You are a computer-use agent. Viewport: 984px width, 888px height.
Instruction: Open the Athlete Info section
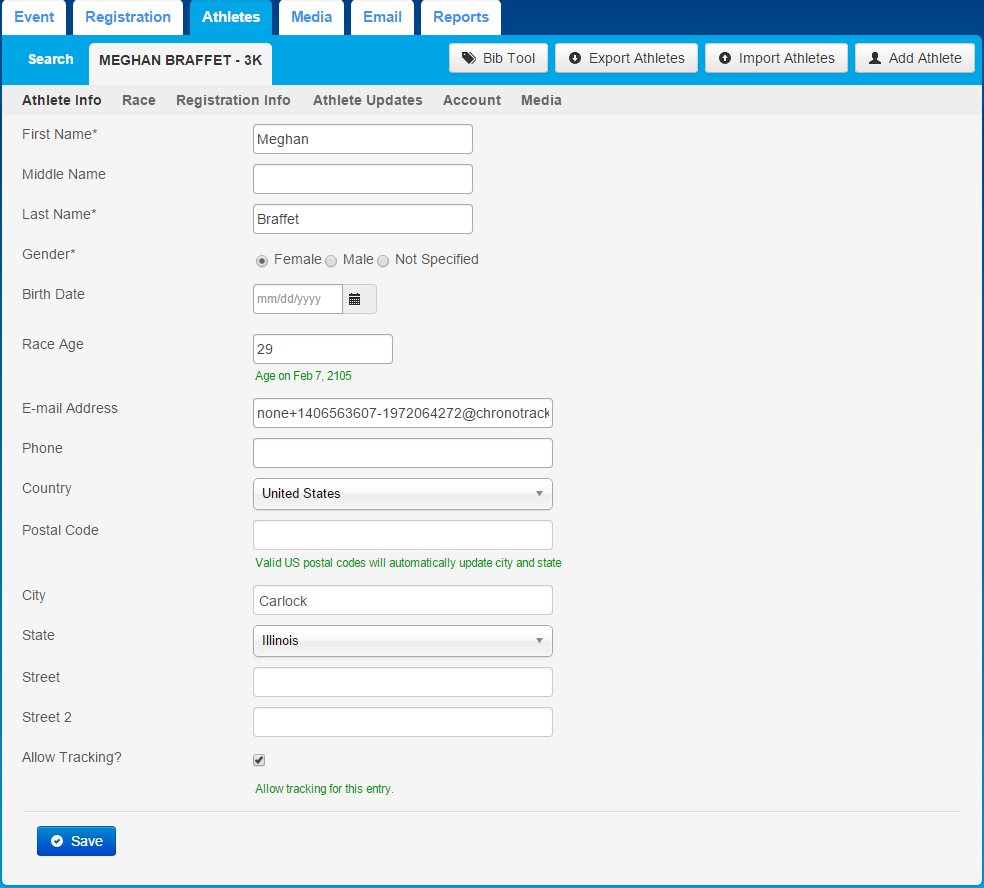click(62, 100)
